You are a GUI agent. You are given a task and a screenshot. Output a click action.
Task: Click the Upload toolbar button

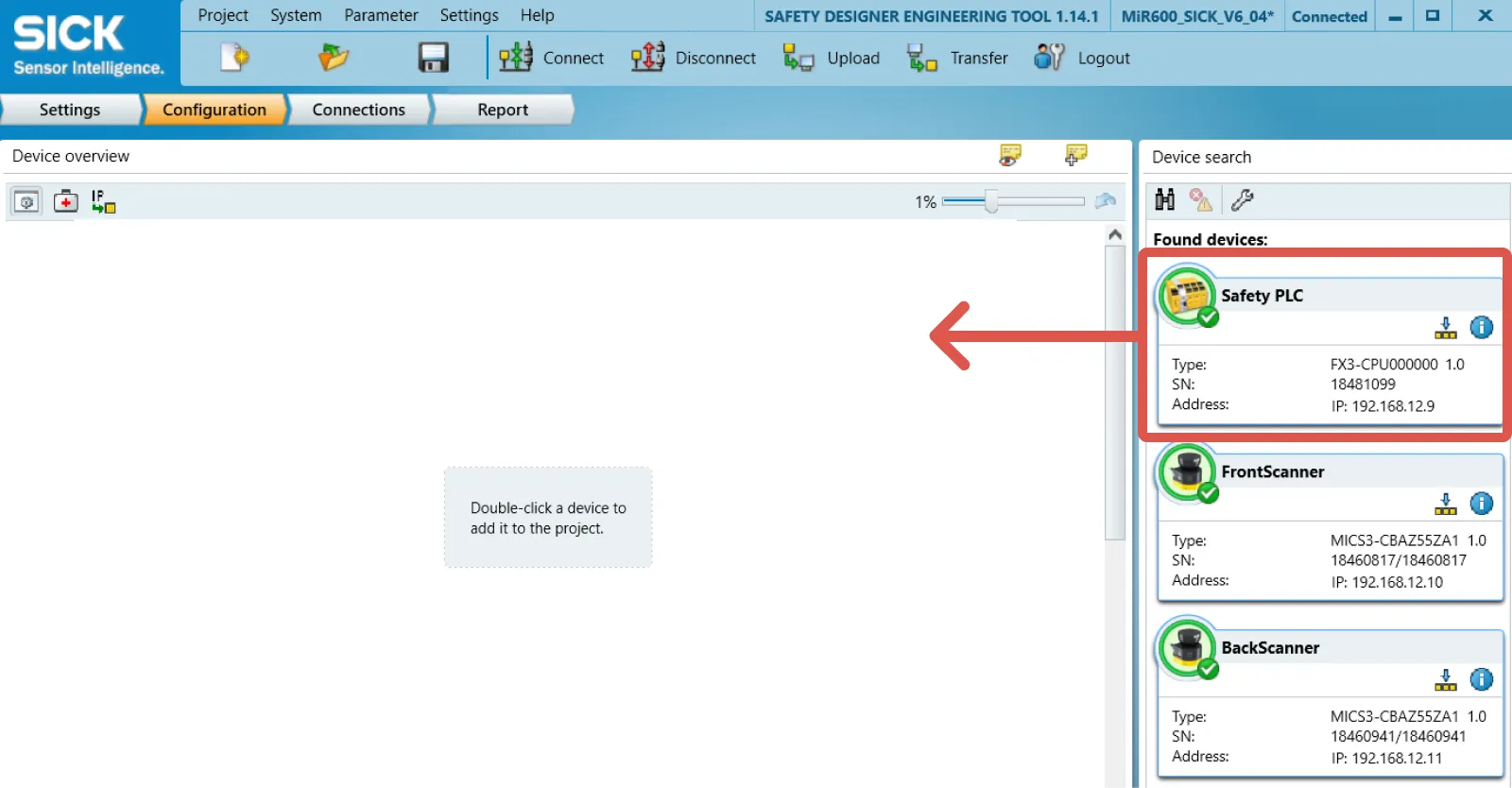(x=832, y=58)
